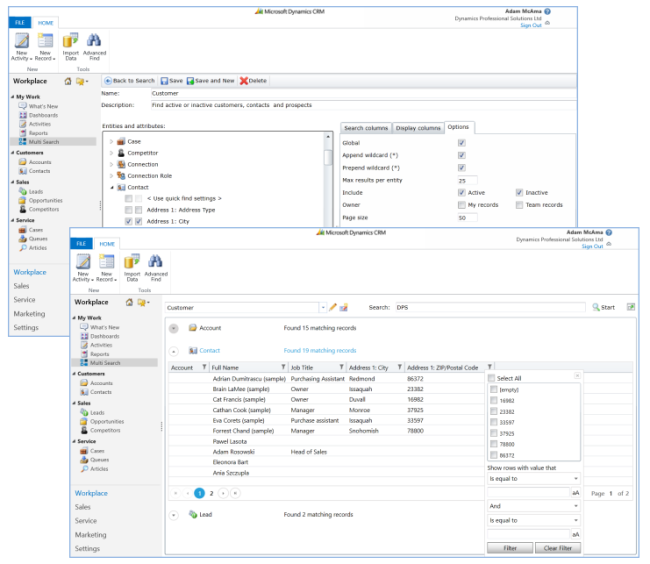Check the 16982 filter value
This screenshot has width=650, height=564.
point(494,400)
